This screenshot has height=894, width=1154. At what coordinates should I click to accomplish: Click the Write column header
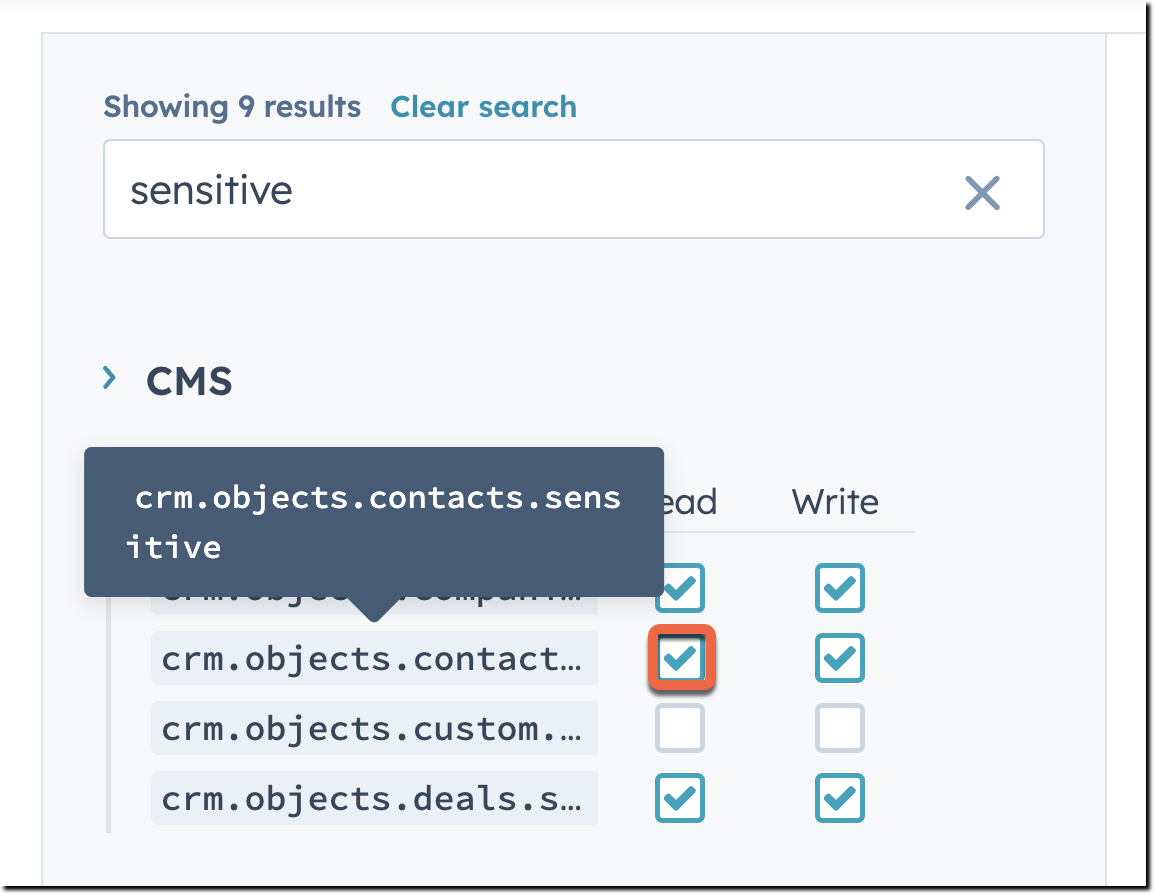coord(835,502)
